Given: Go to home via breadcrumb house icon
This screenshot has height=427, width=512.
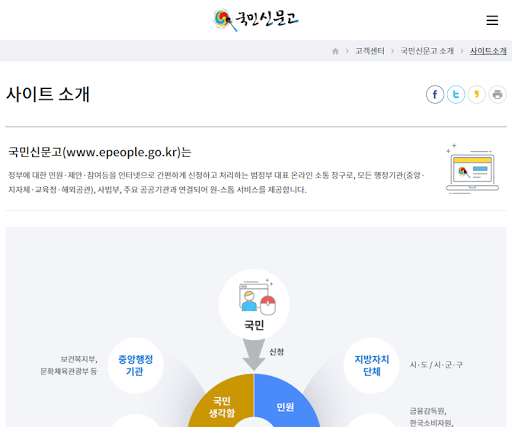Looking at the screenshot, I should coord(335,51).
